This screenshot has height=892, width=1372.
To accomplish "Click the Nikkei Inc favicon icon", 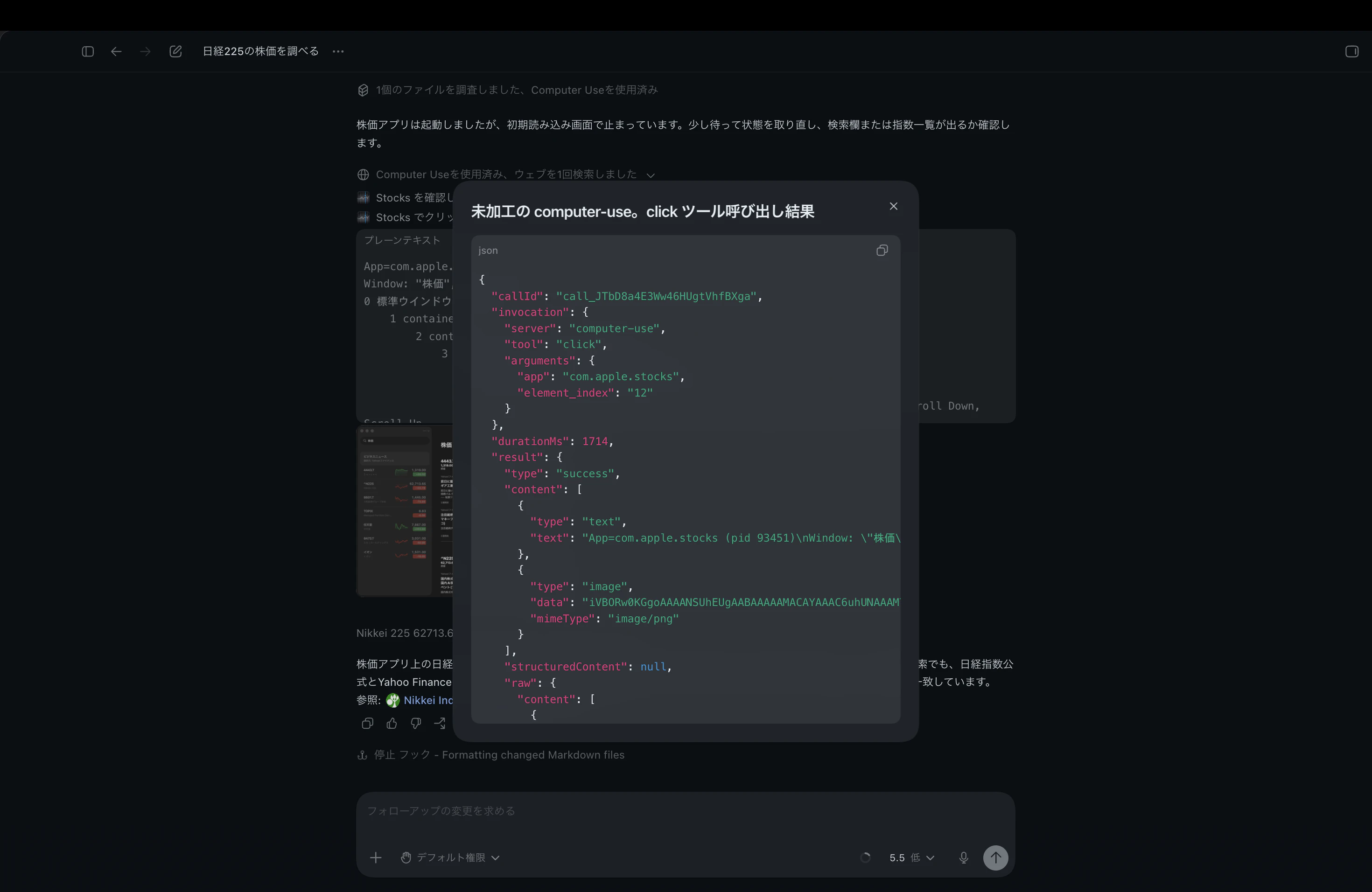I will 392,700.
